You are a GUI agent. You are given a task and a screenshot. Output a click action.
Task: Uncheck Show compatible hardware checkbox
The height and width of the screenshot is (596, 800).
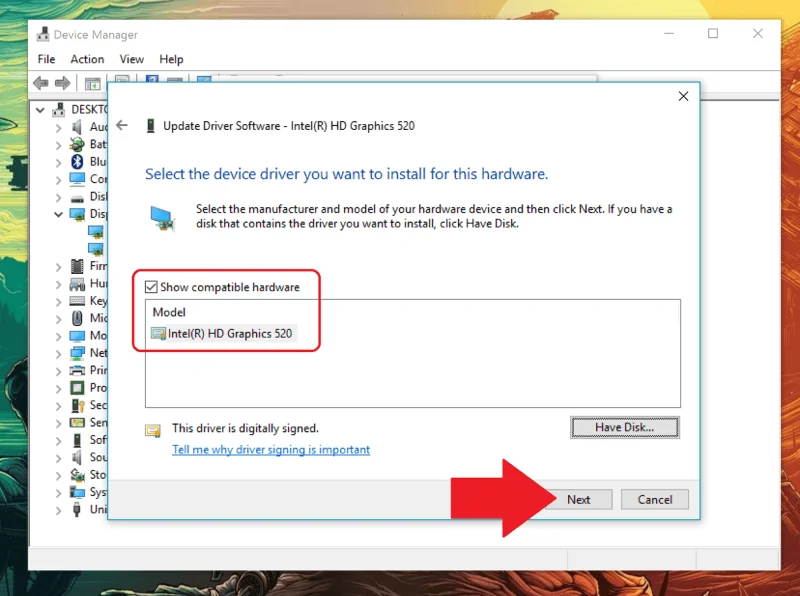(x=151, y=287)
